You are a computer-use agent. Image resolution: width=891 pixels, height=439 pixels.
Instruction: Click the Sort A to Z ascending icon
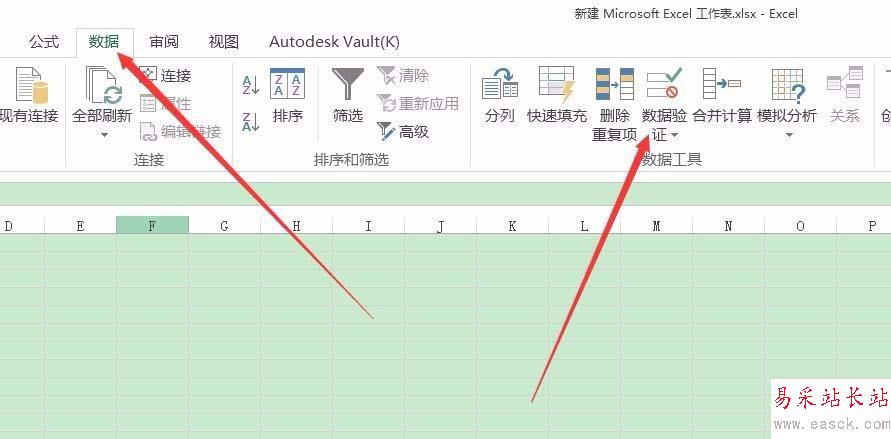click(251, 84)
